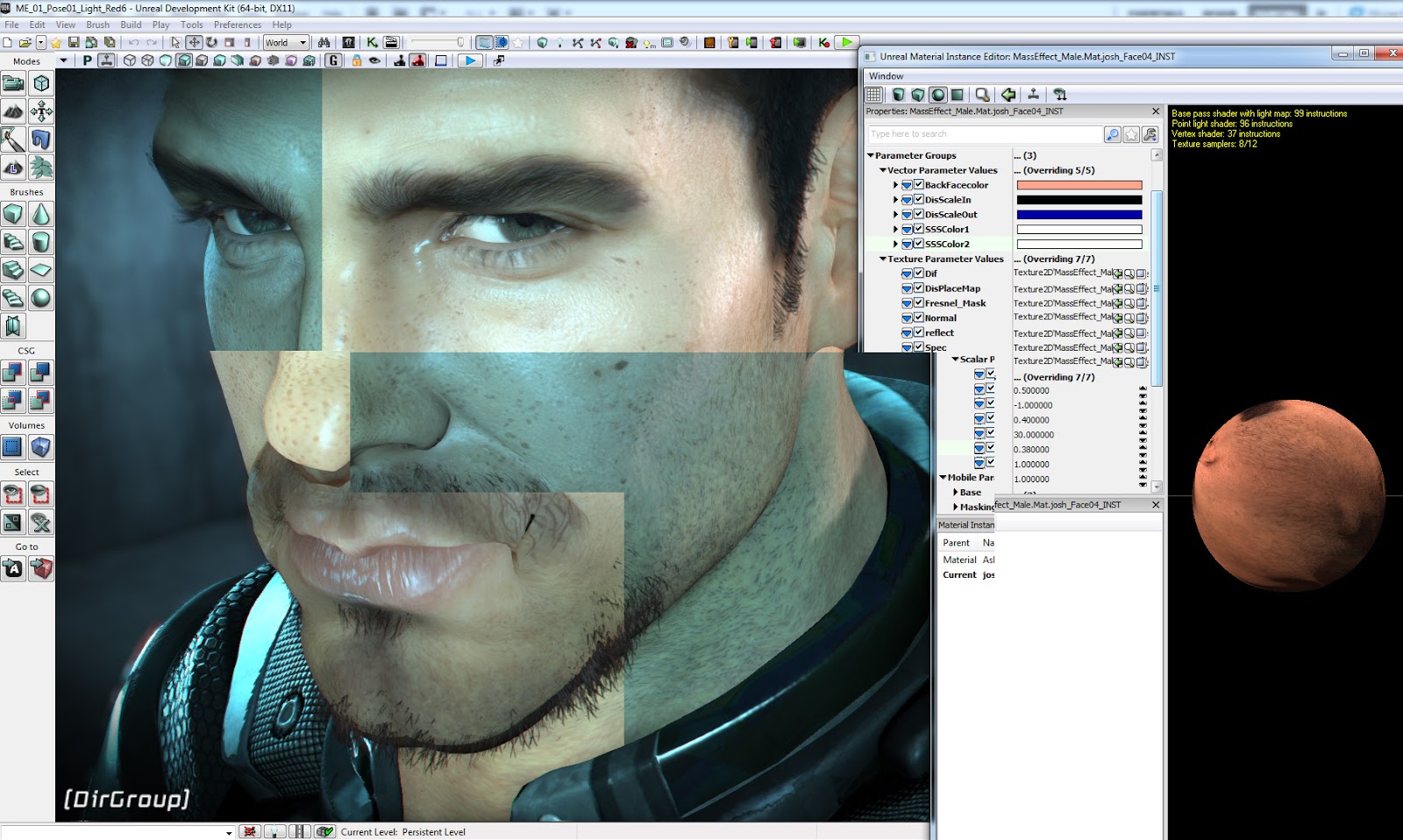
Task: Toggle SSSColor2 override checkbox
Action: (919, 244)
